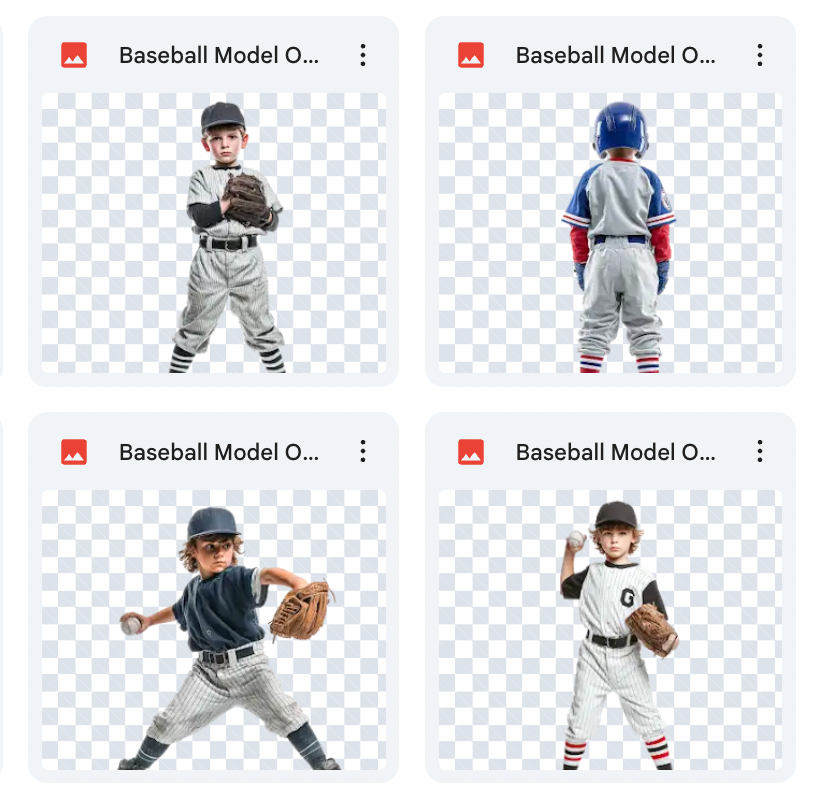Open more actions for the navy-jersey pitcher file
Screen dimensions: 820x804
click(363, 451)
